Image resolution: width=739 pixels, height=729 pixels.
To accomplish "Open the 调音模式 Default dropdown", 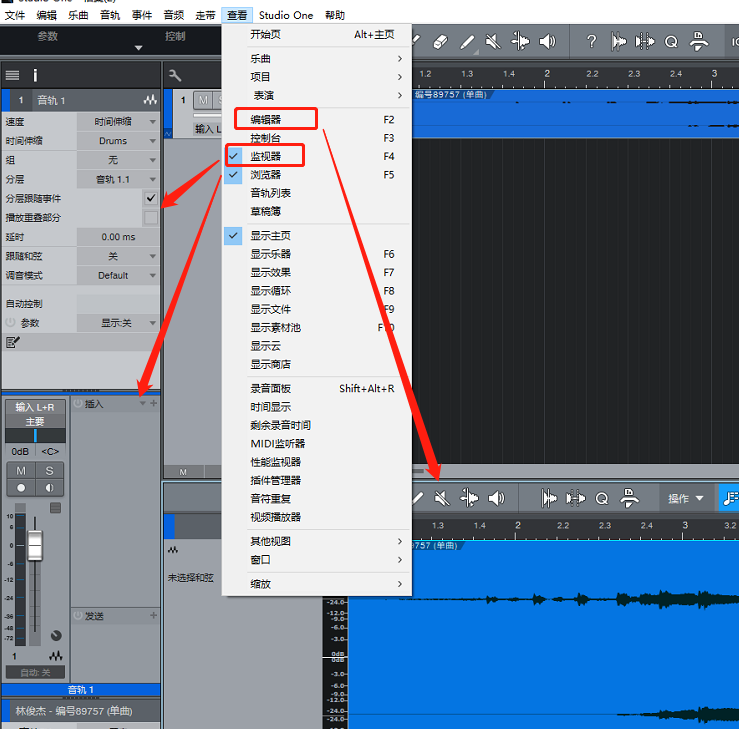I will [118, 275].
